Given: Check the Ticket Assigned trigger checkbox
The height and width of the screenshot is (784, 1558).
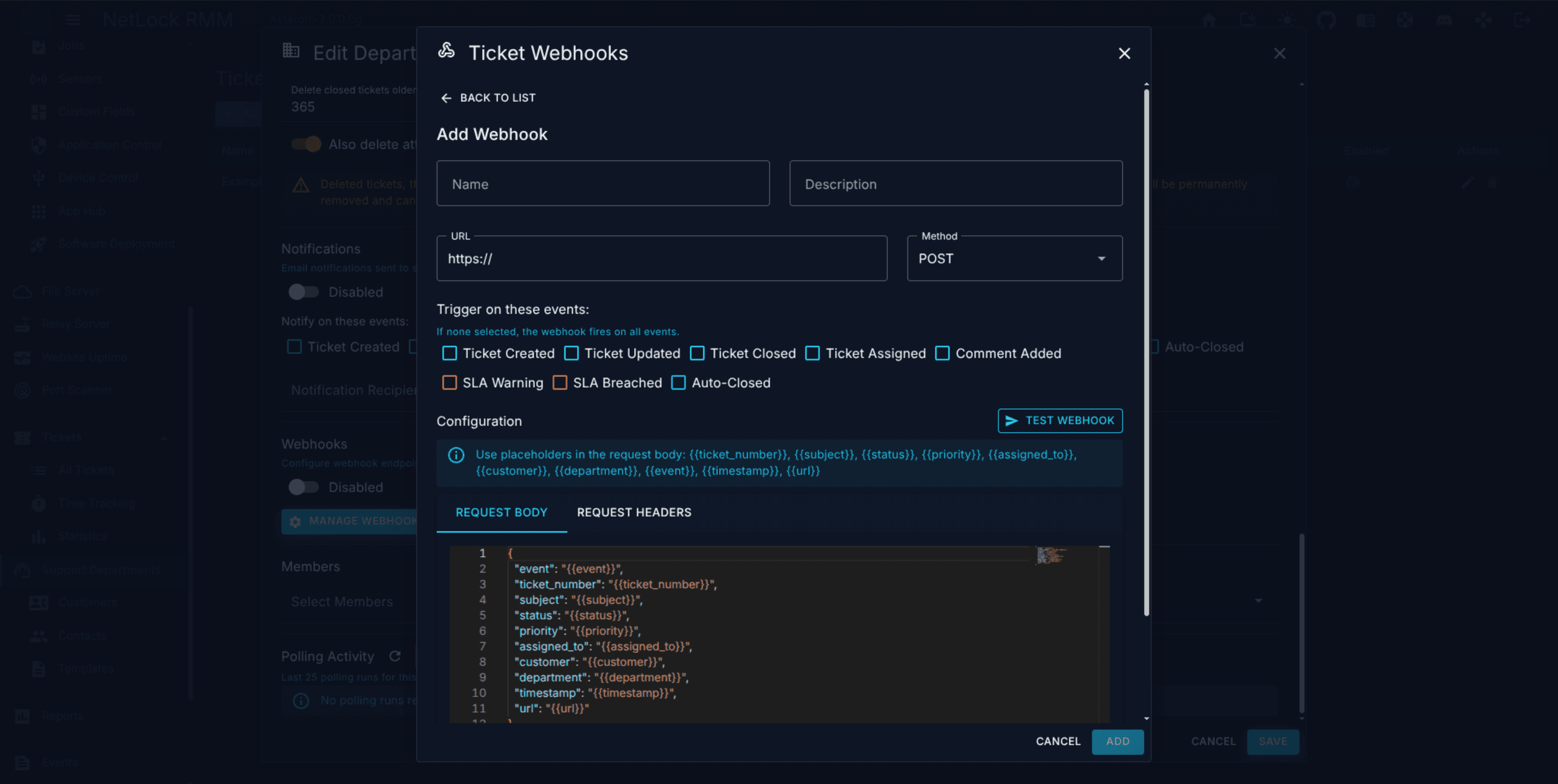Looking at the screenshot, I should point(812,353).
